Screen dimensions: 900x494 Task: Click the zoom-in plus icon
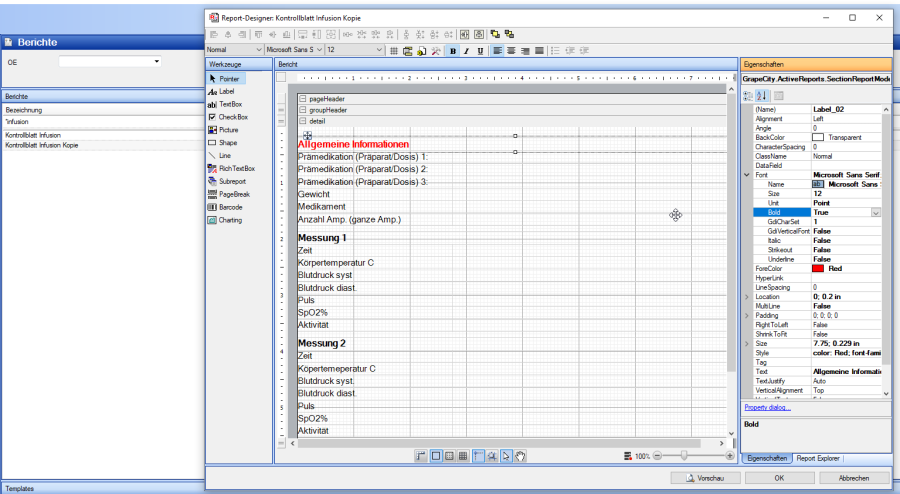[730, 456]
